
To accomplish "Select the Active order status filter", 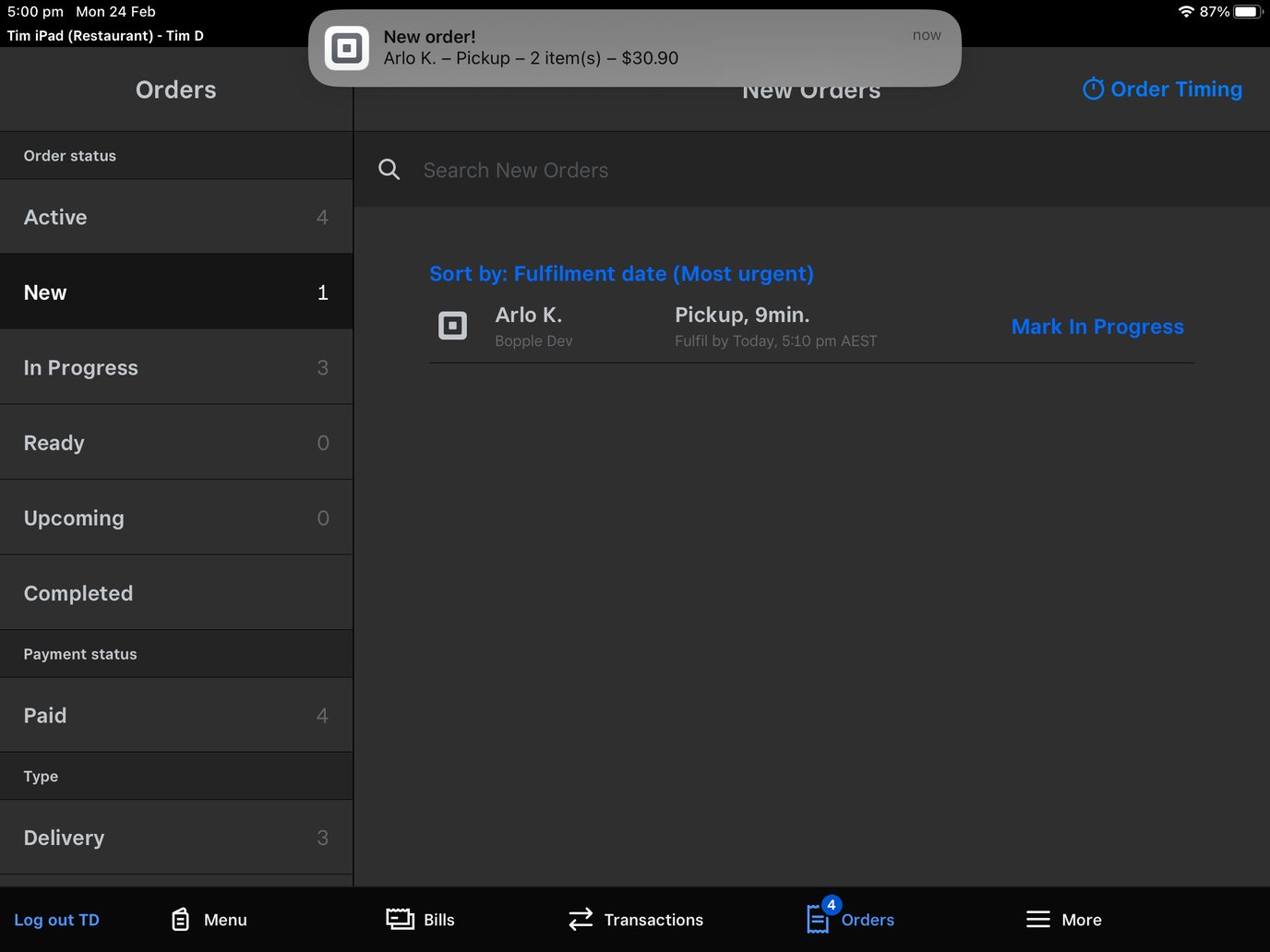I will tap(175, 217).
